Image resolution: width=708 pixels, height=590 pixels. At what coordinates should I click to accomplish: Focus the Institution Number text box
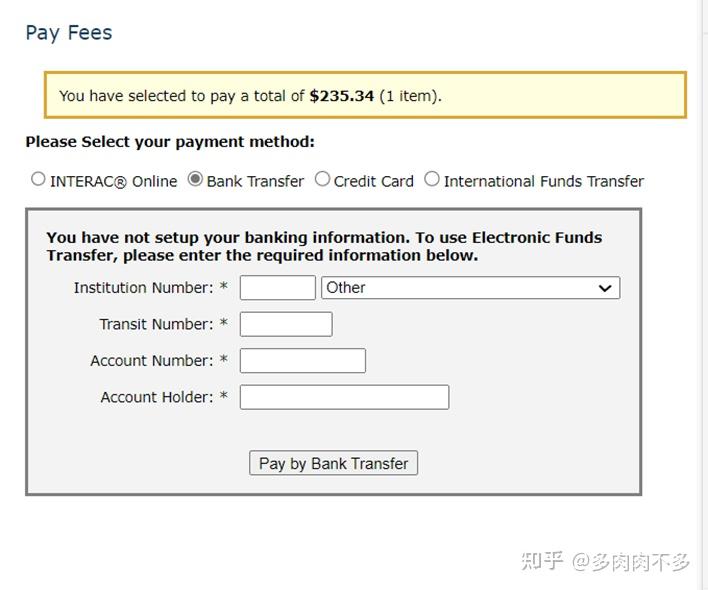277,288
